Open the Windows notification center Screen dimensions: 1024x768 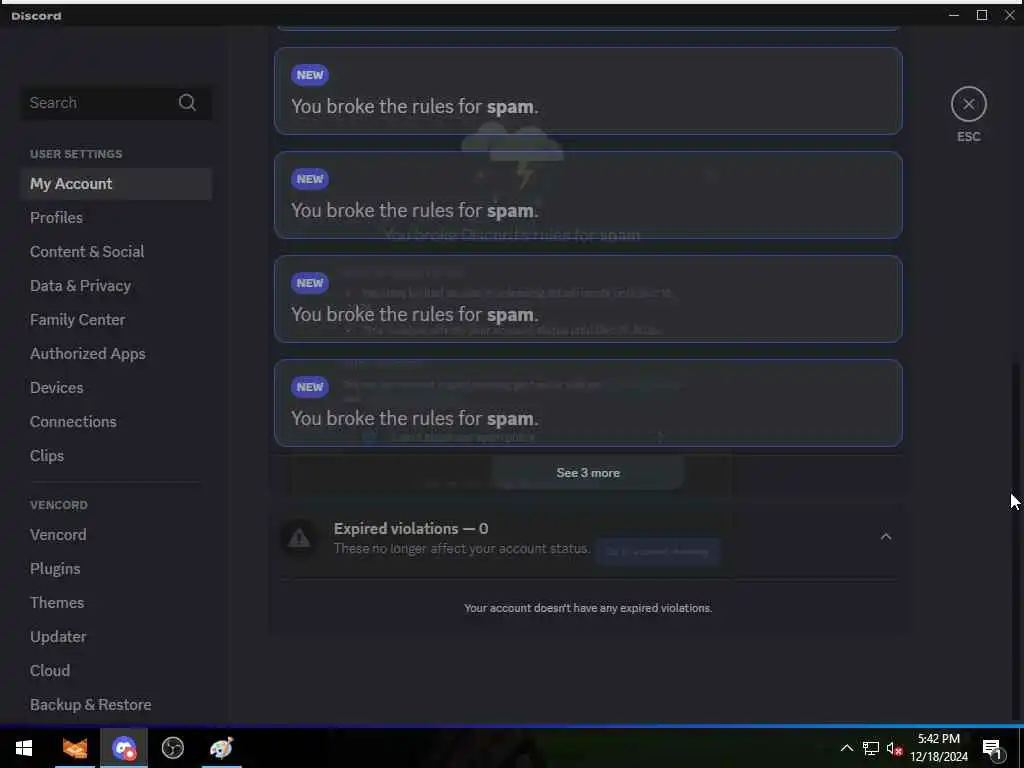point(992,748)
